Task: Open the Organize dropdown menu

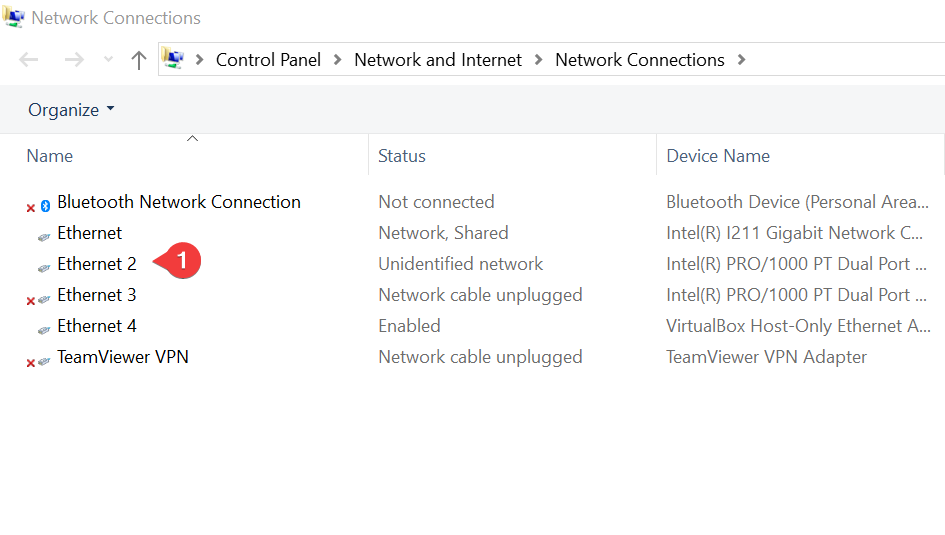Action: (71, 110)
